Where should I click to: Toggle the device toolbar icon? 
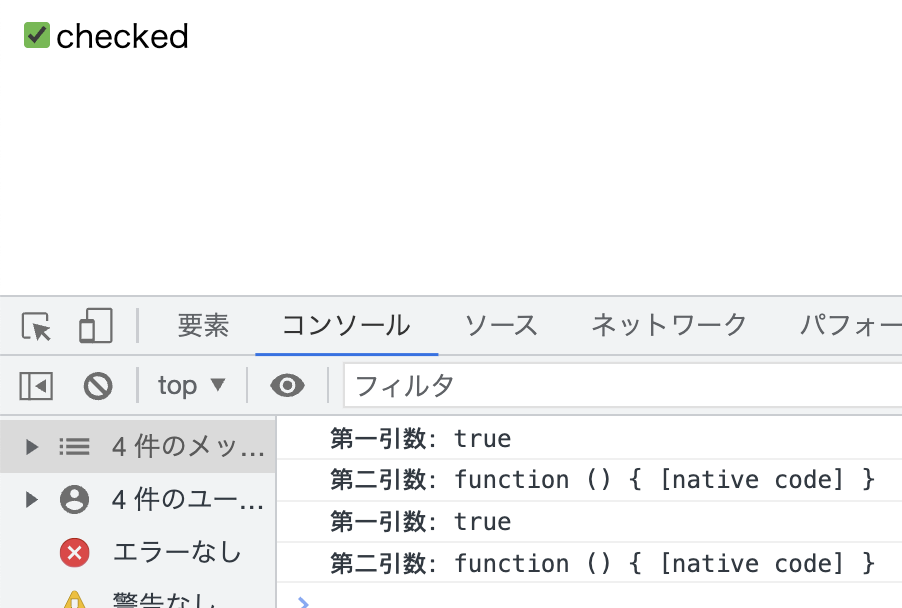point(95,326)
